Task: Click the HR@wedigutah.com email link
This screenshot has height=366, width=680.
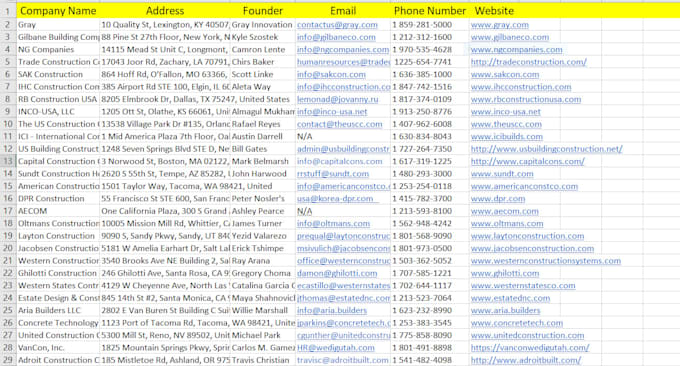Action: tap(335, 348)
